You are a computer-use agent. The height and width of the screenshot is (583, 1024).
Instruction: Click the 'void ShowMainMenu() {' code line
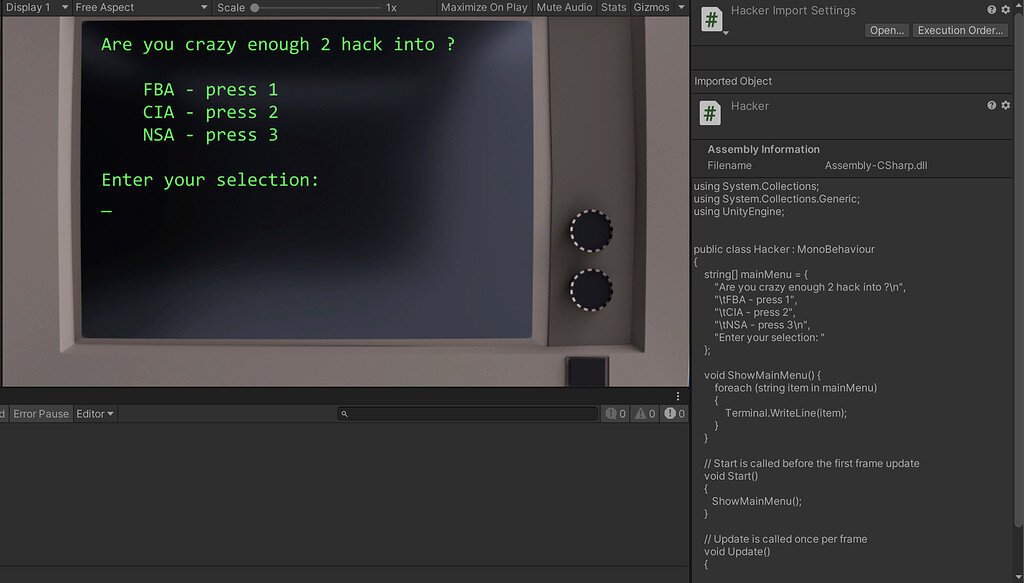(762, 375)
